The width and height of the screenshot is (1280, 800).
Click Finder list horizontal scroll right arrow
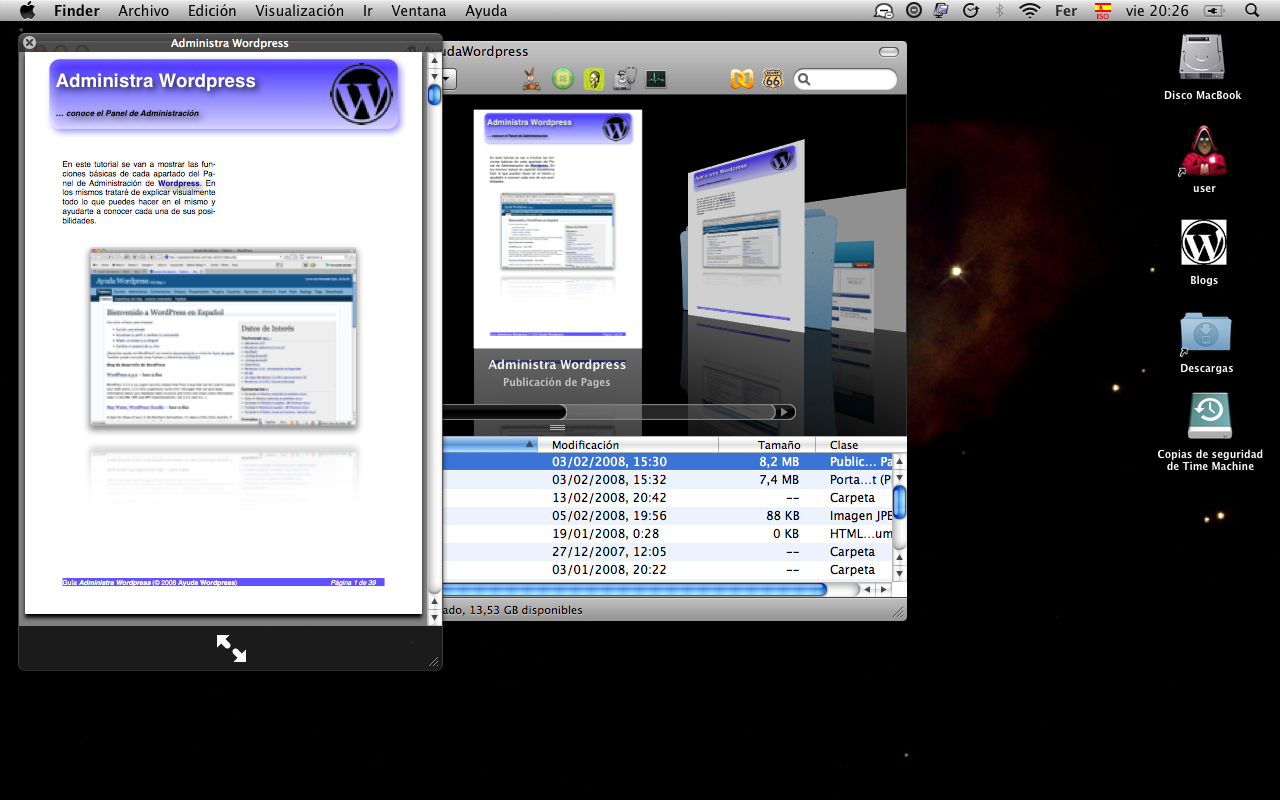tap(882, 590)
